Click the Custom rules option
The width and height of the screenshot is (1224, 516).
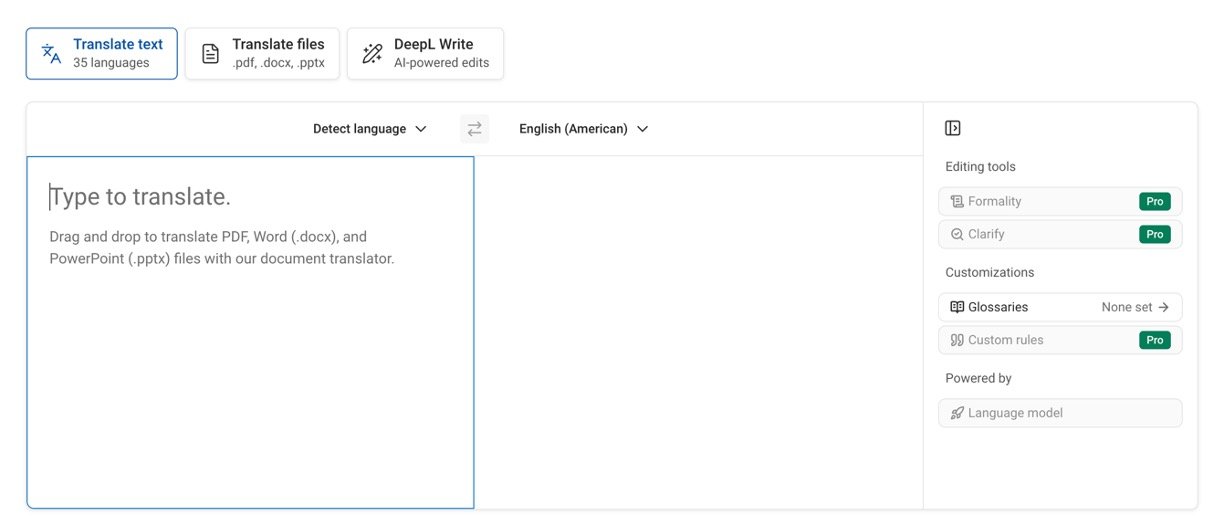tap(1060, 340)
